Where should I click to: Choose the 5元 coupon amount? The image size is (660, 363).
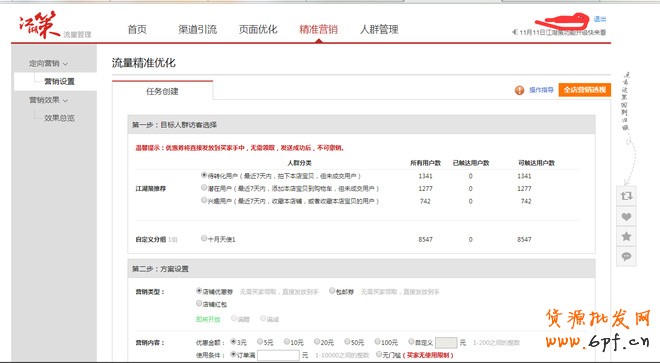[260, 342]
